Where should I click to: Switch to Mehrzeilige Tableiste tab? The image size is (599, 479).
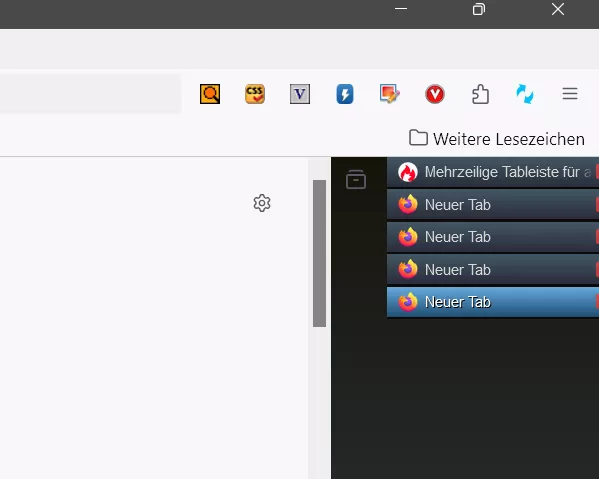pyautogui.click(x=493, y=172)
